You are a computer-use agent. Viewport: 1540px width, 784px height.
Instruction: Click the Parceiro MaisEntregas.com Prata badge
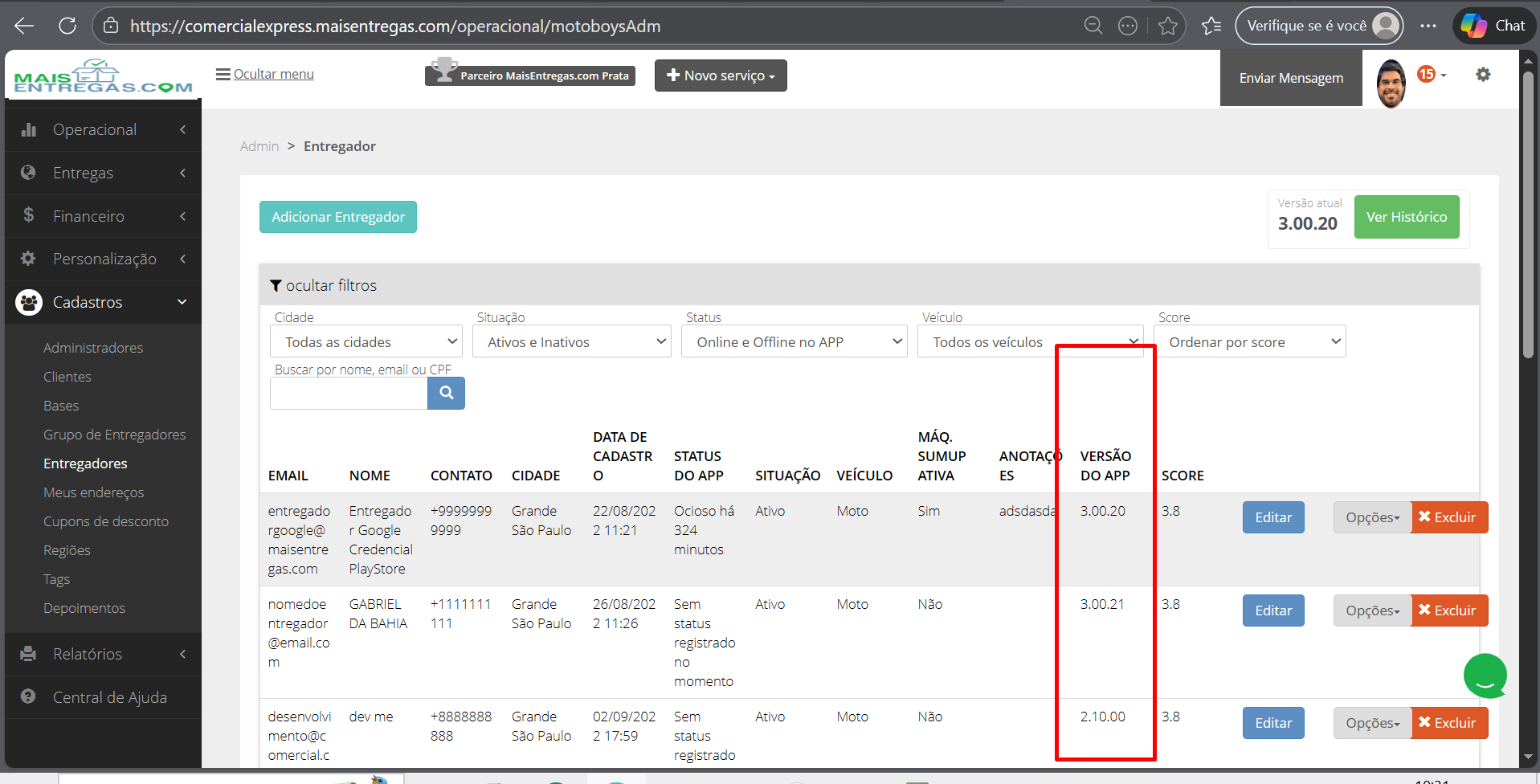(530, 75)
